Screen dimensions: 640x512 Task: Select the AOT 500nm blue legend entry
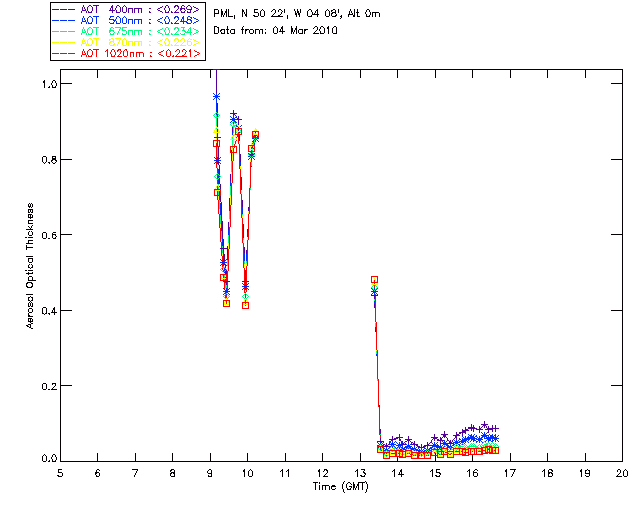click(x=130, y=19)
